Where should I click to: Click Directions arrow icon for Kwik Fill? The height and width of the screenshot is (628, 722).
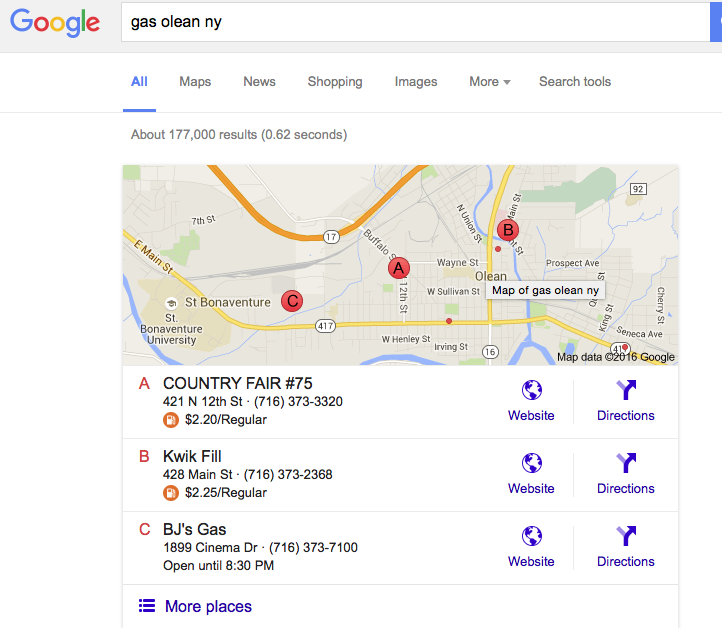pyautogui.click(x=626, y=463)
